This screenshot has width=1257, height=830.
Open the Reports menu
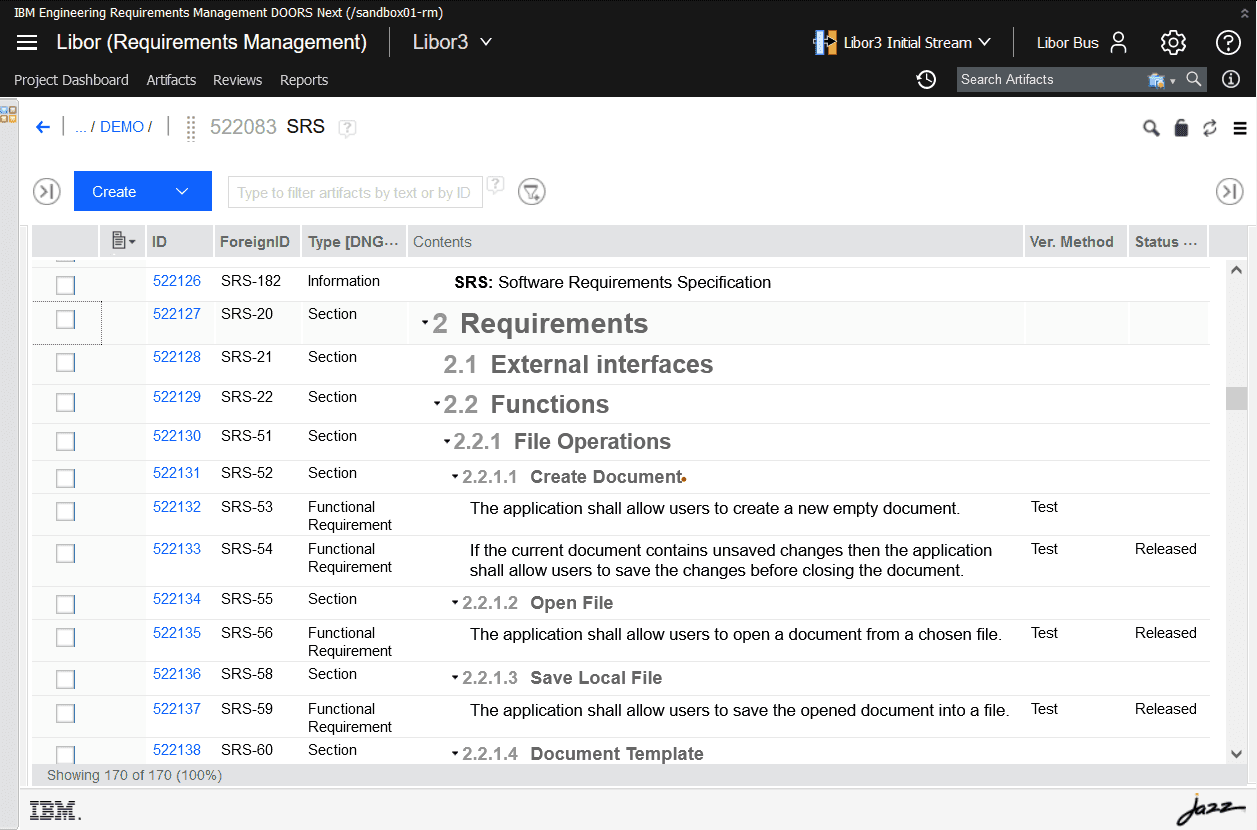point(304,80)
